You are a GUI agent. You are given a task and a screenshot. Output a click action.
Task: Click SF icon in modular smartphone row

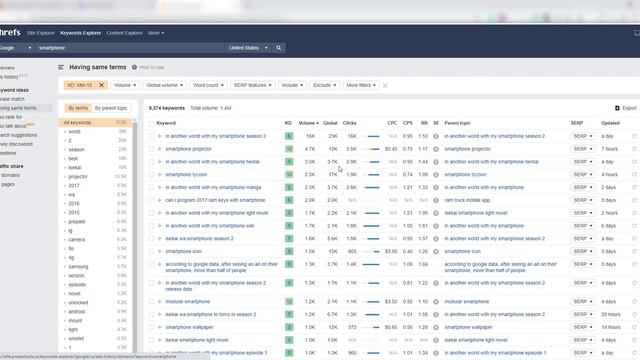point(436,302)
